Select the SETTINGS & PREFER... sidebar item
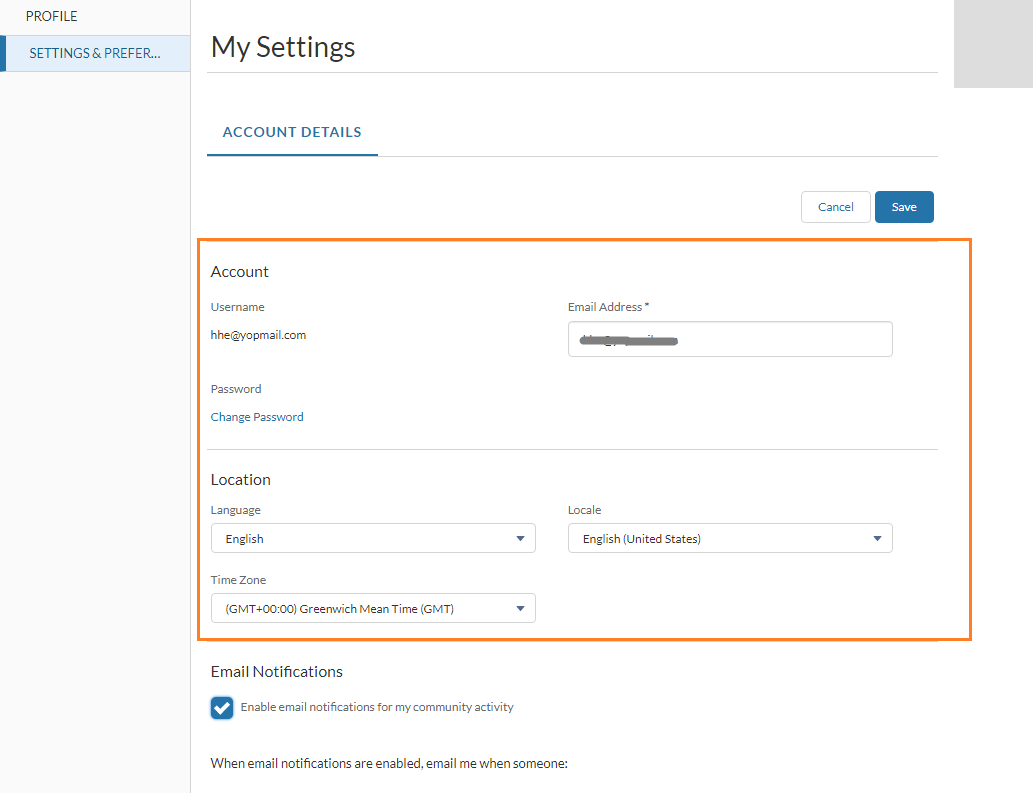This screenshot has height=793, width=1033. coord(95,53)
